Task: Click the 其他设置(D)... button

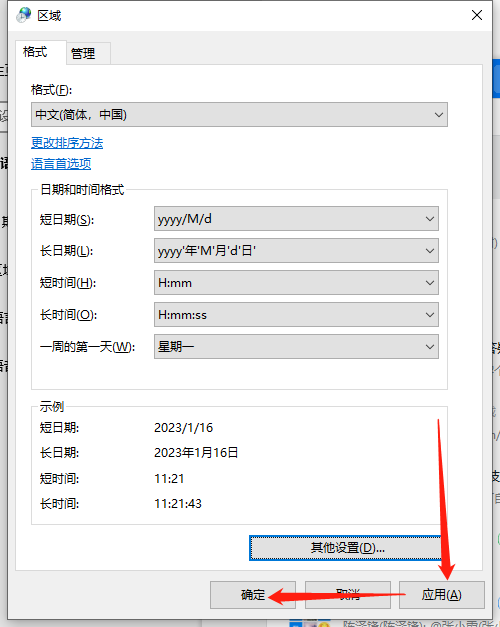Action: click(346, 548)
